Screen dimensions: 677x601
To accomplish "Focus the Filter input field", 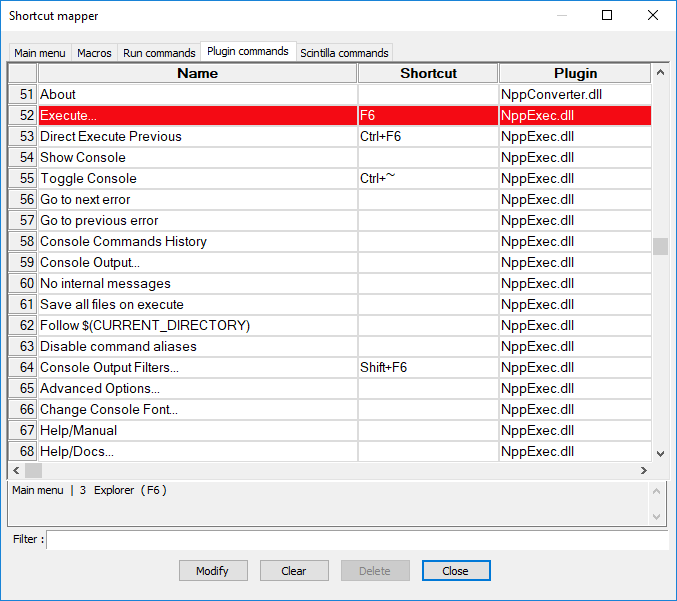I will point(357,540).
